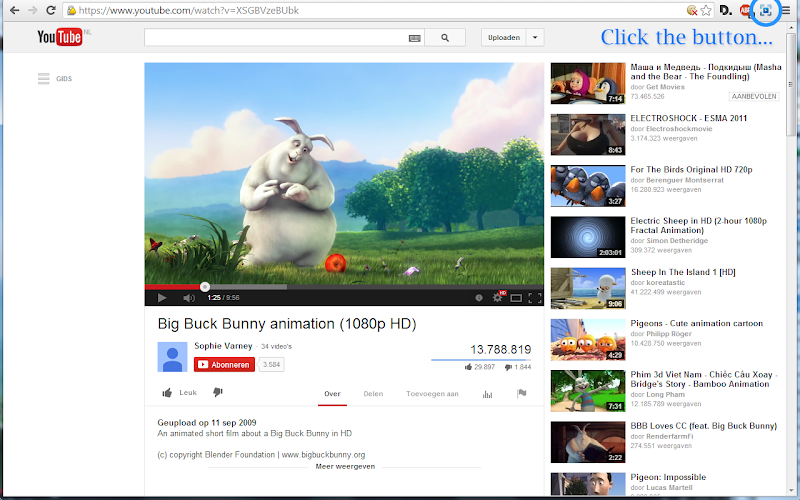The width and height of the screenshot is (800, 500).
Task: Click the Sophie Varney channel avatar
Action: click(x=172, y=357)
